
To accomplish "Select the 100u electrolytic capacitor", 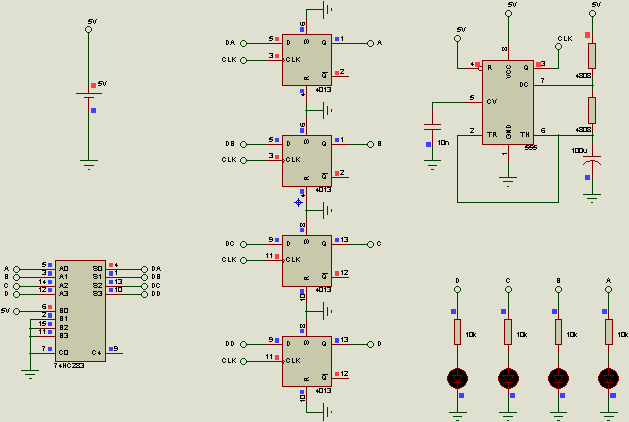I will [x=592, y=160].
